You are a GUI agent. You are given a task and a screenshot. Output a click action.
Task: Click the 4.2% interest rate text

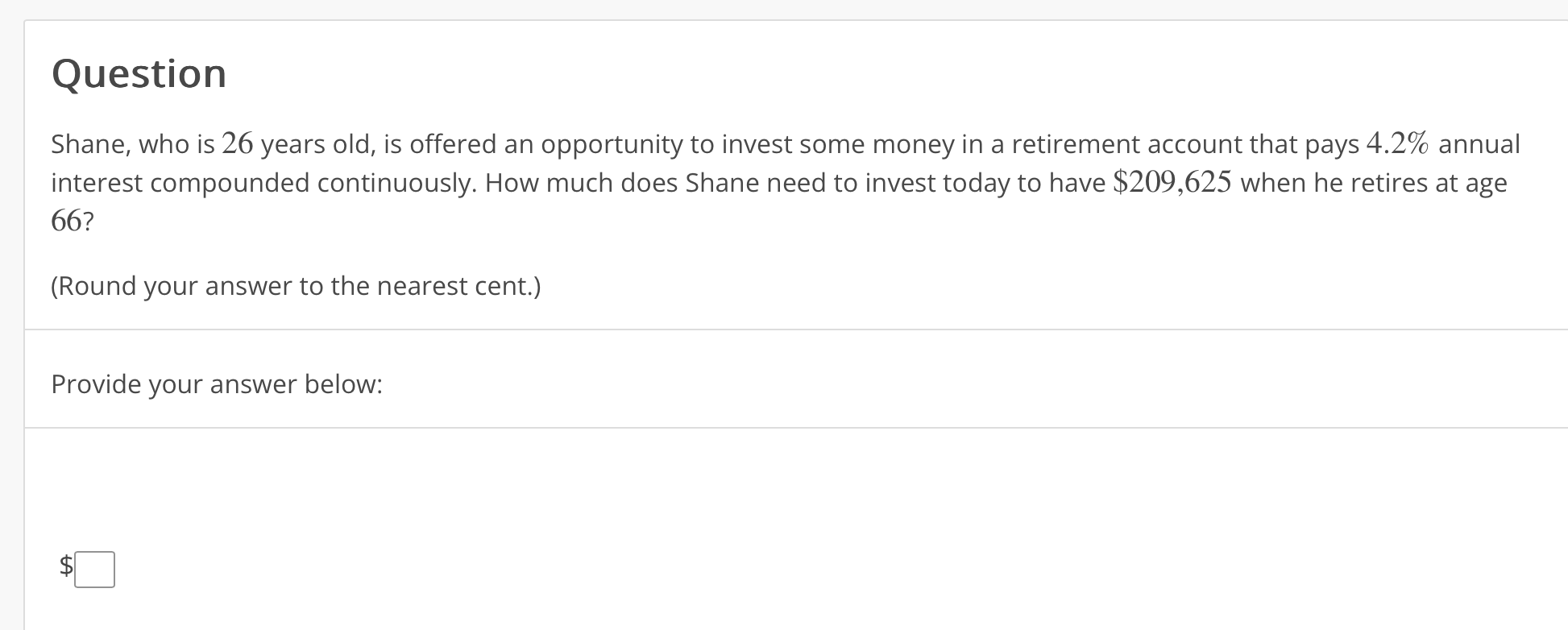point(1396,143)
